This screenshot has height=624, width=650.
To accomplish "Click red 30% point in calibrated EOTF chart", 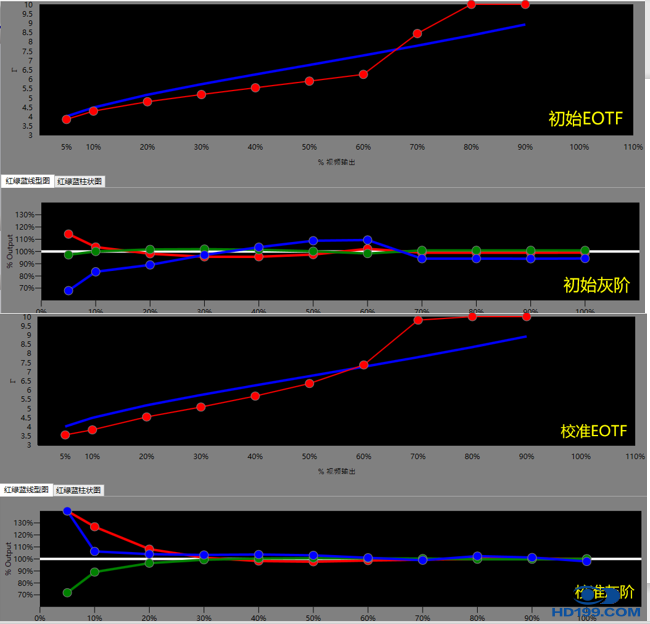I will [x=202, y=407].
